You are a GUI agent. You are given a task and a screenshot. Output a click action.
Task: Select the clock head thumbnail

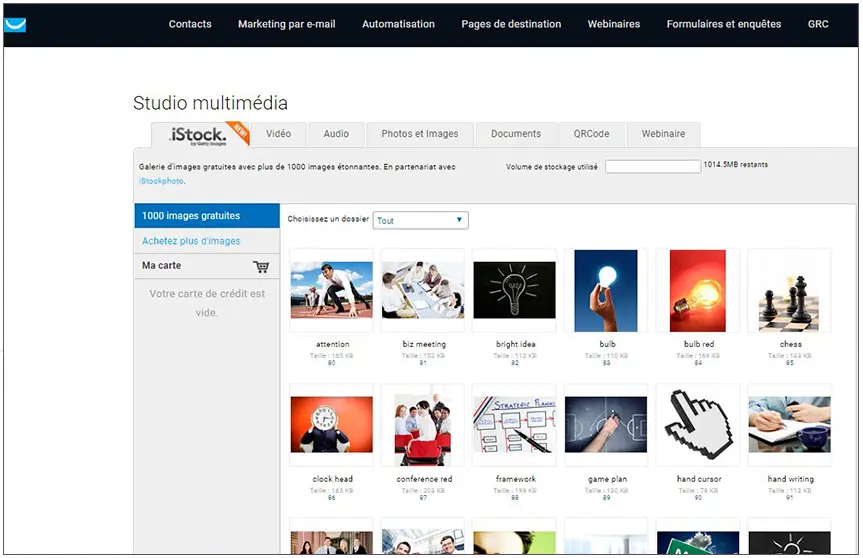331,425
